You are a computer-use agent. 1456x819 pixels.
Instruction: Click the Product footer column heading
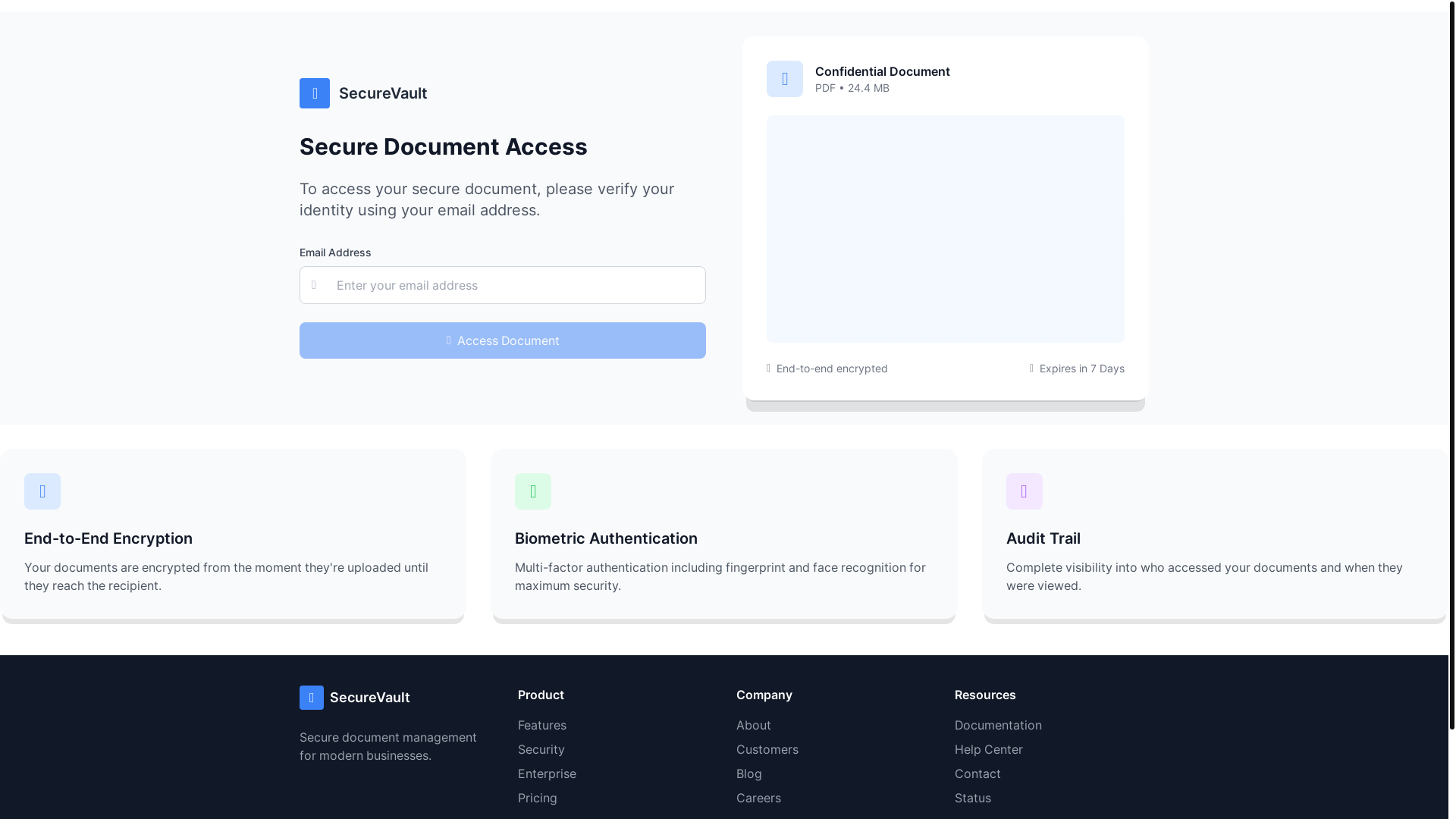541,695
